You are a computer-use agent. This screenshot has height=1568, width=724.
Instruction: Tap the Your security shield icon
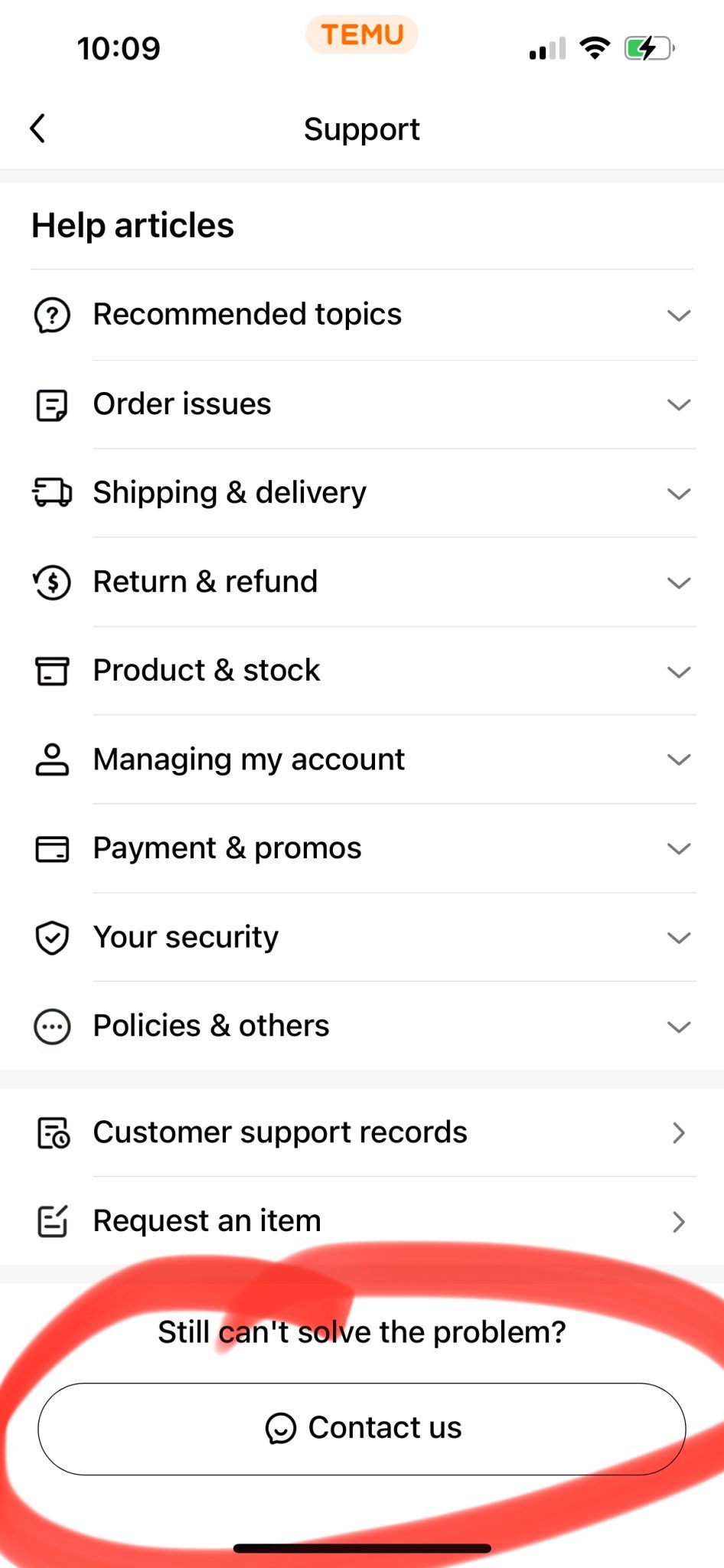[x=52, y=938]
